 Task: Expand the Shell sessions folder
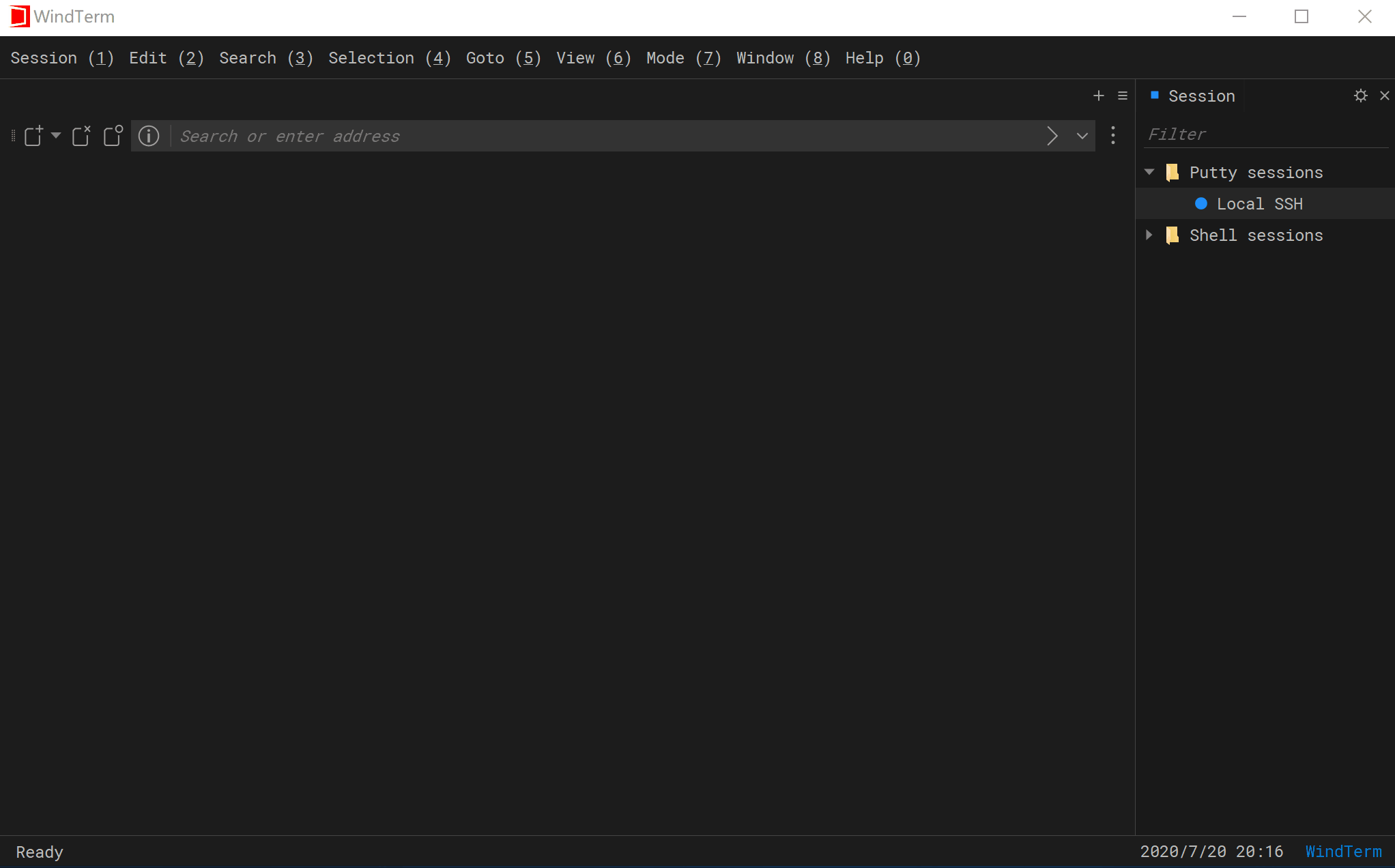point(1149,235)
